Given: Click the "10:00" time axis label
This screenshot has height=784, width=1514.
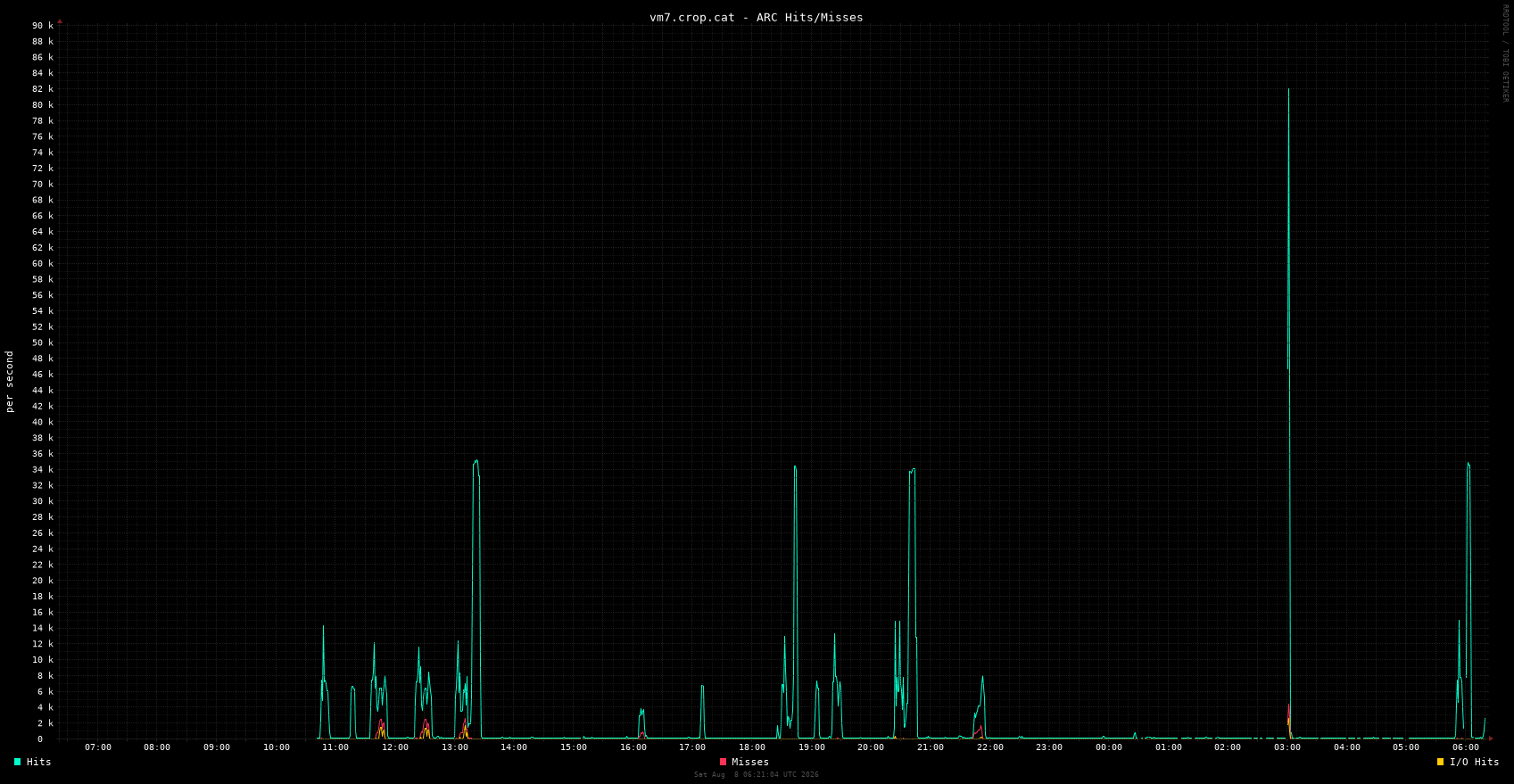Looking at the screenshot, I should click(x=277, y=747).
